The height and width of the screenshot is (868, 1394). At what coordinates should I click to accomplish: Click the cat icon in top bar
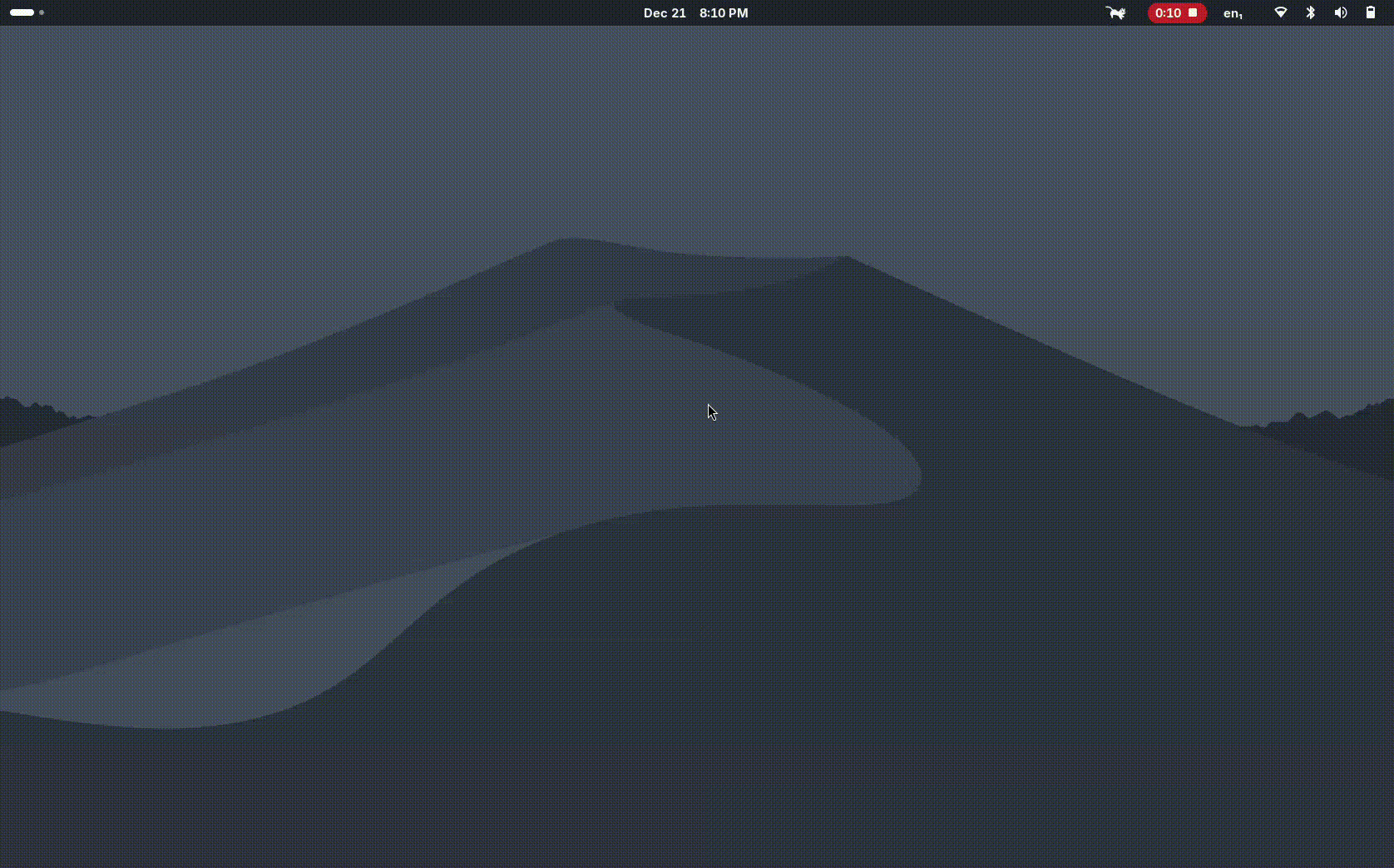click(x=1115, y=12)
